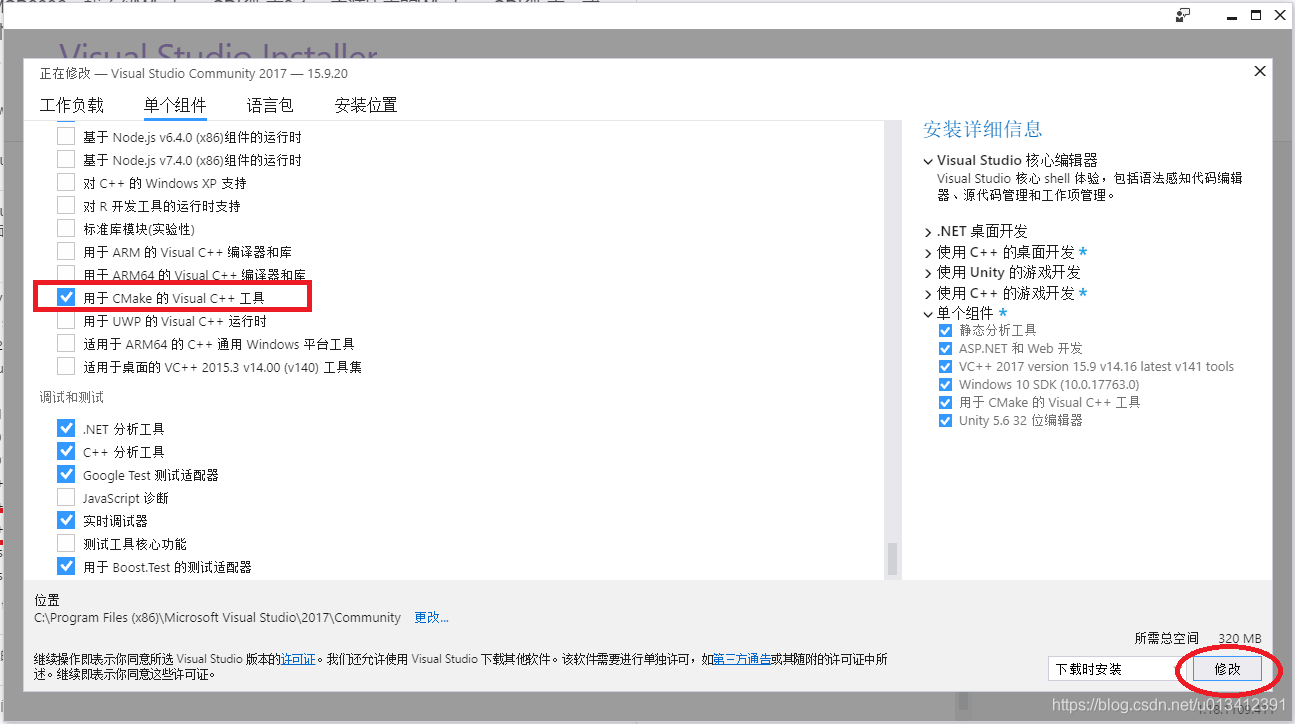Check 用于 ARM 的 Visual C++ 编译器和库

click(66, 252)
